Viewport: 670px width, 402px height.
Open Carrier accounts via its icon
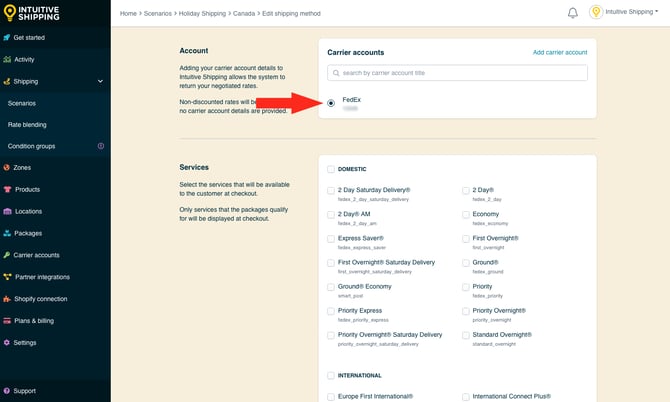[8, 255]
